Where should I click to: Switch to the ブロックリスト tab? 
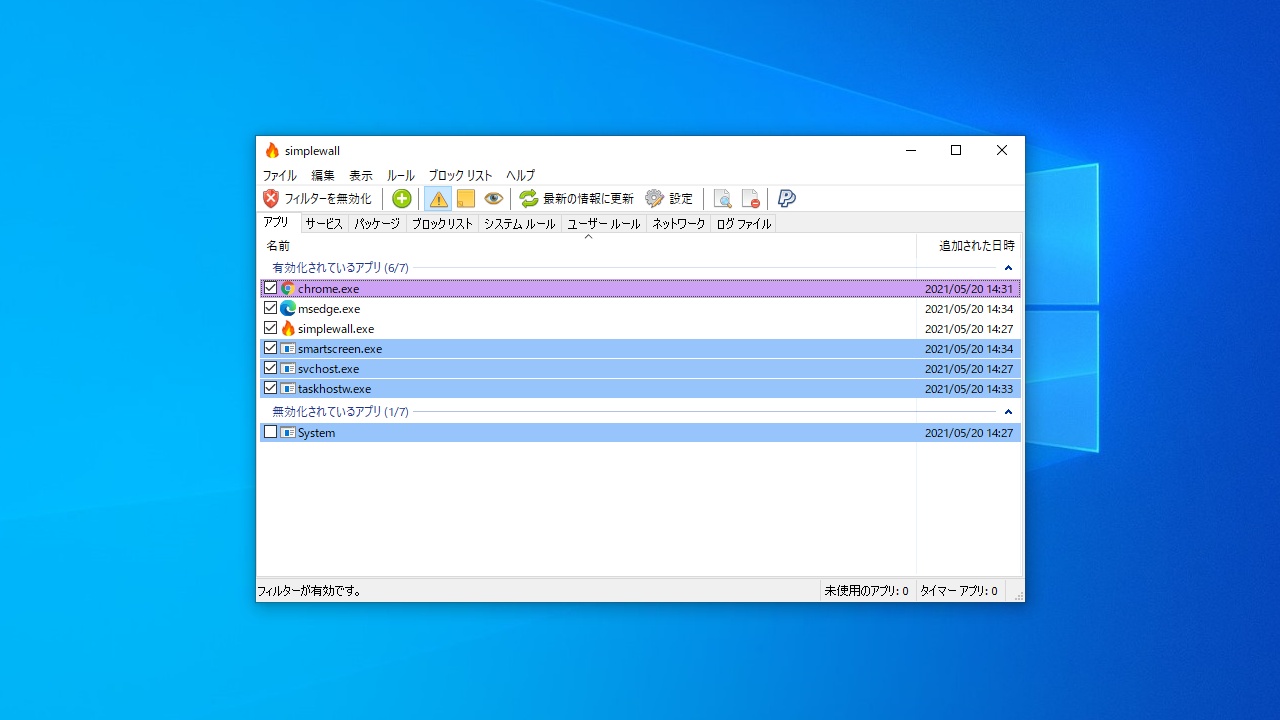pyautogui.click(x=442, y=224)
